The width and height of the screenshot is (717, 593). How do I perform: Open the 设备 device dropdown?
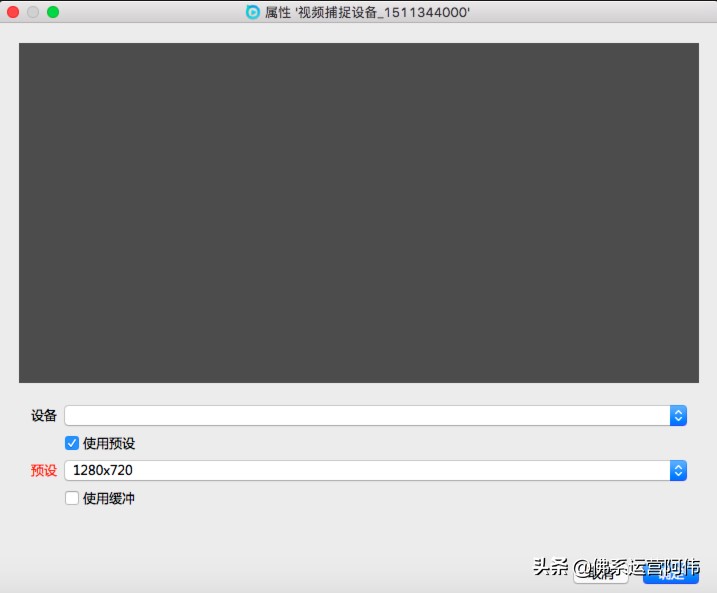[375, 415]
